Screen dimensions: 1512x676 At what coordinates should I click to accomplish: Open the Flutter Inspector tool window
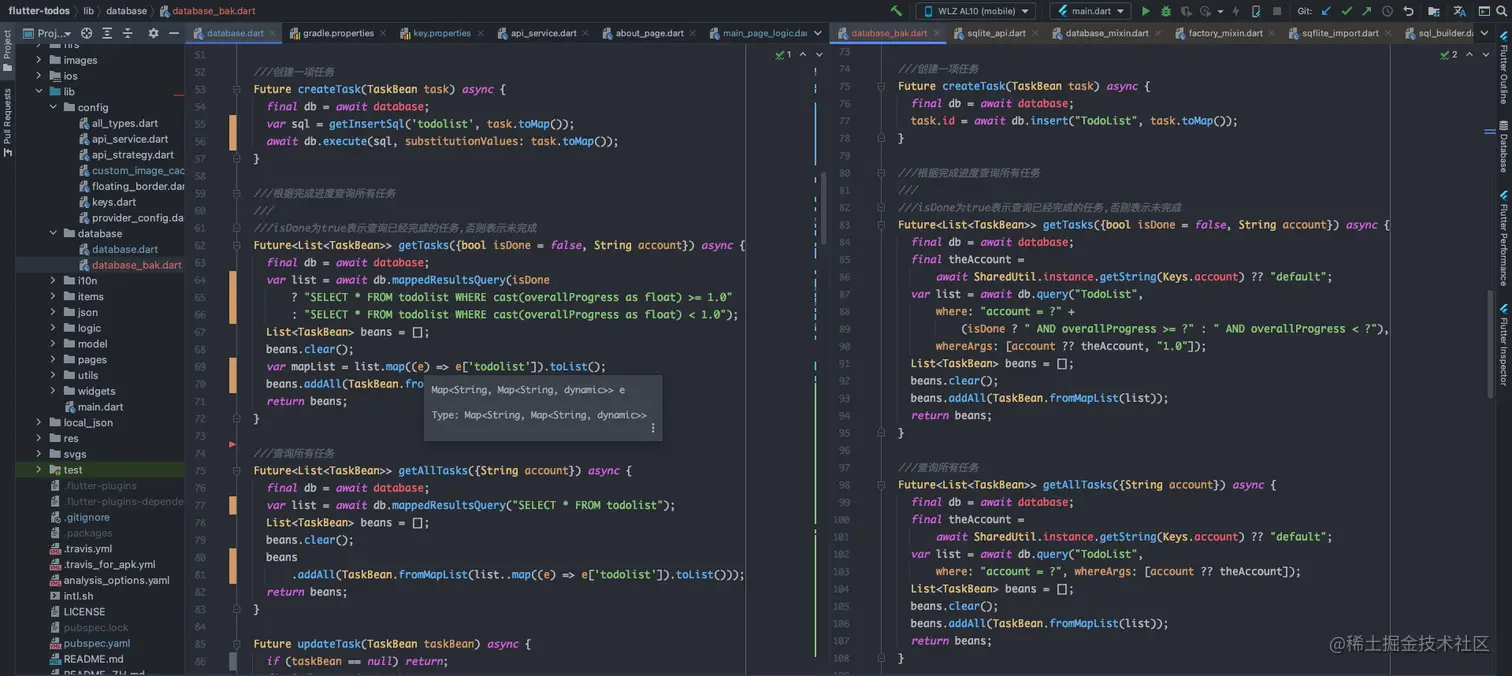click(1503, 345)
